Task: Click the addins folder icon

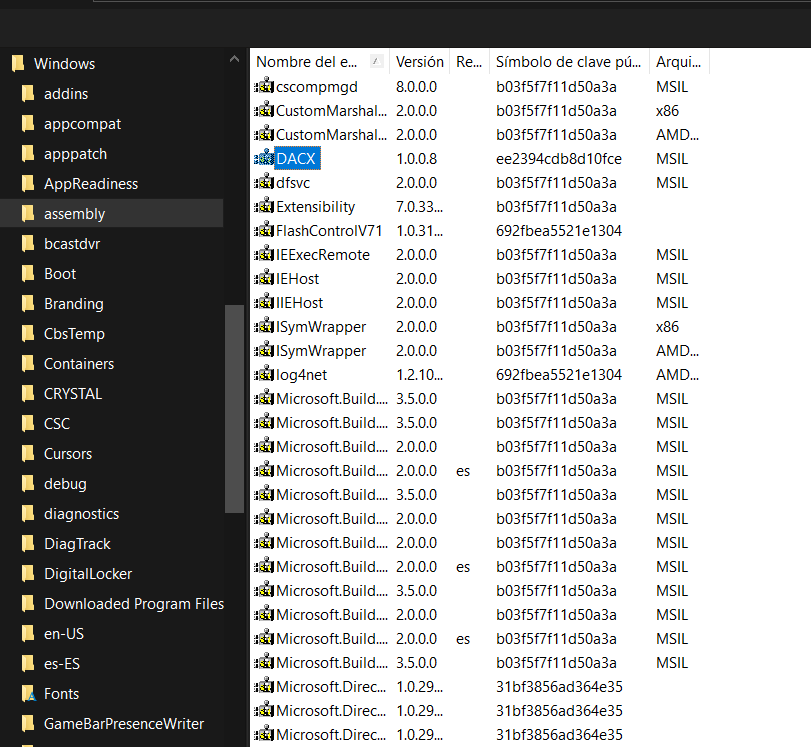Action: (x=28, y=94)
